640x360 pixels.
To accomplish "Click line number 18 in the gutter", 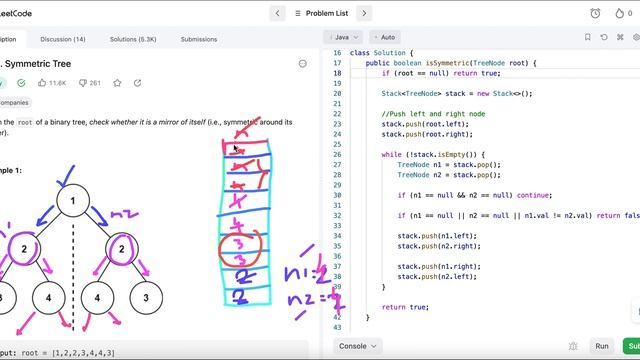I will (x=337, y=73).
